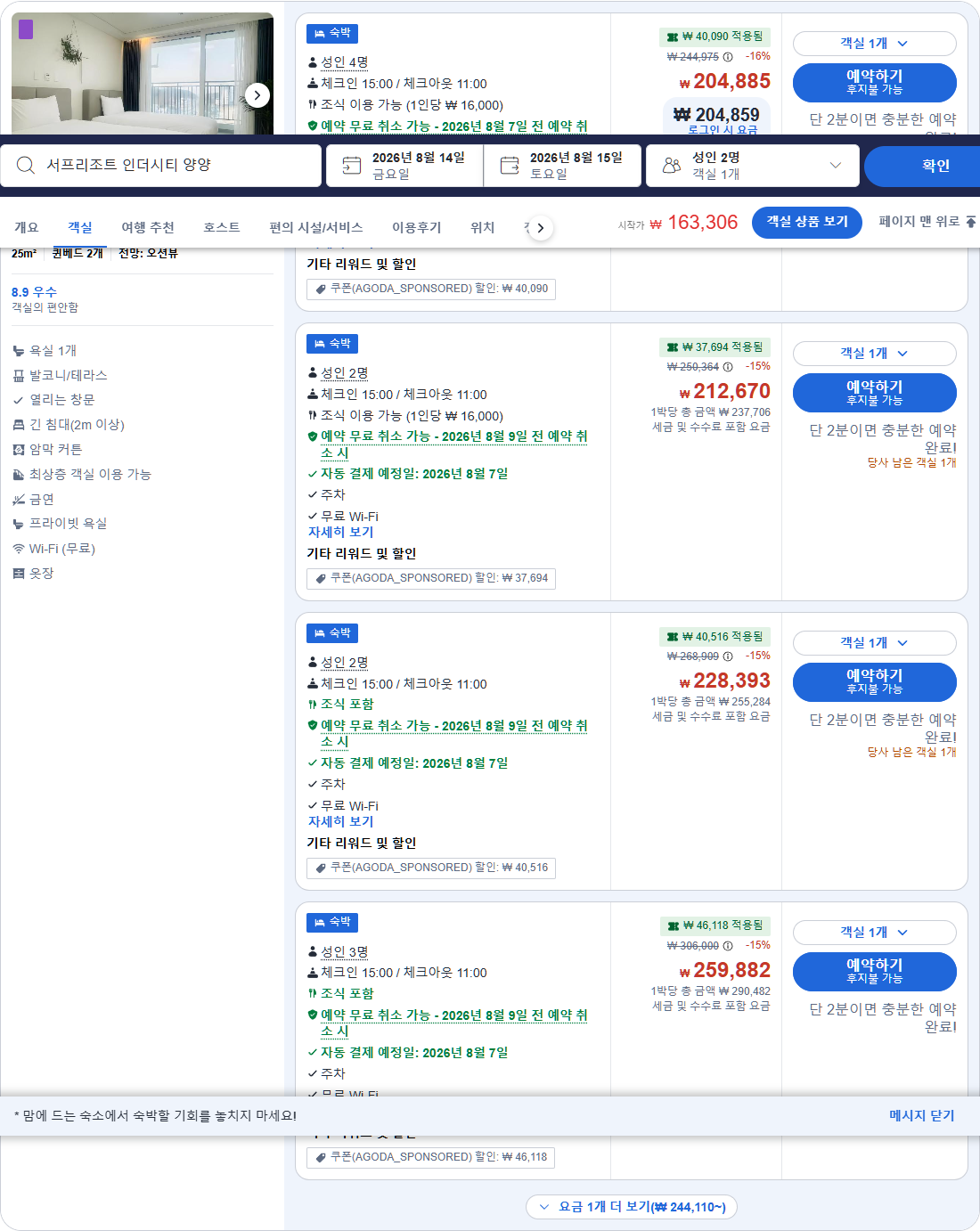Click the 옷장 closet icon
This screenshot has width=980, height=1231.
[x=19, y=574]
